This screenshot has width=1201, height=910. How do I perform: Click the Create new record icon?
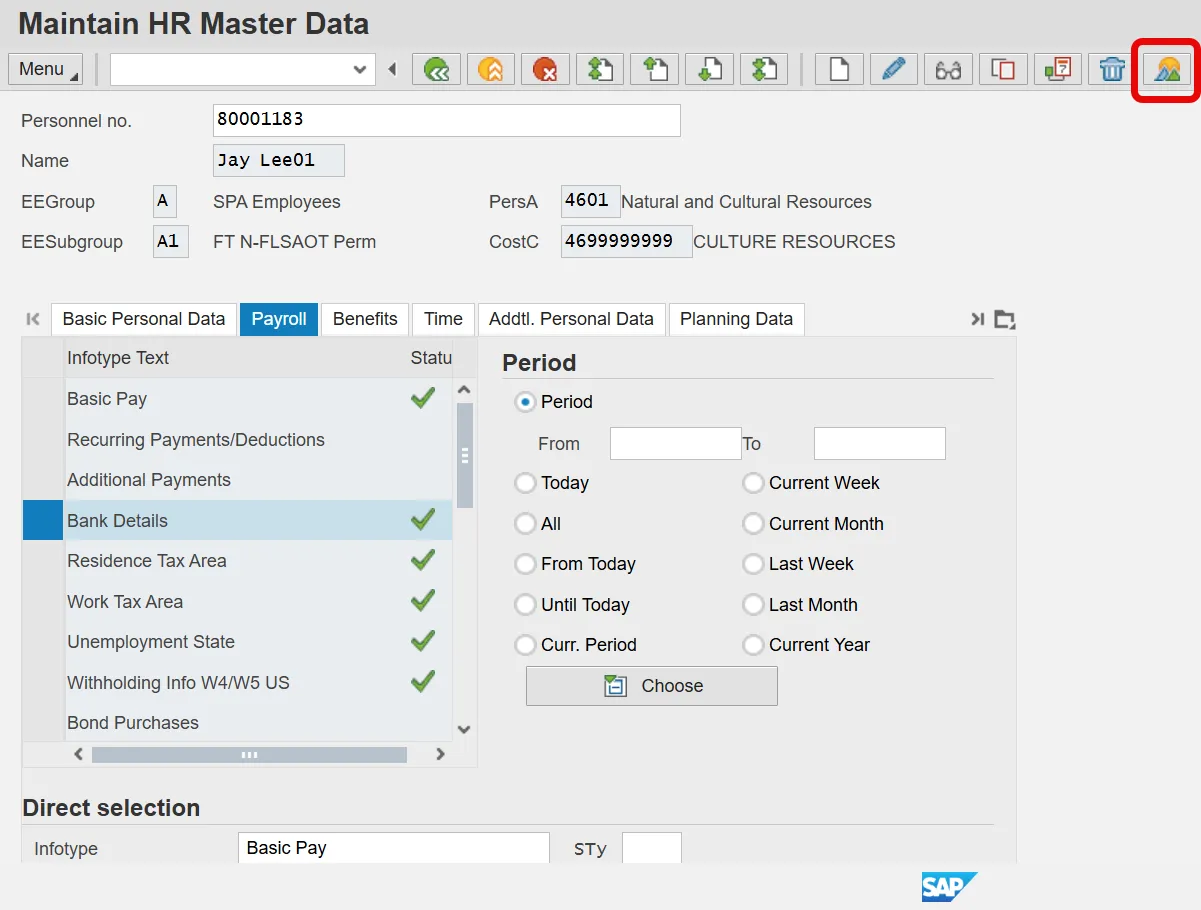click(x=839, y=69)
